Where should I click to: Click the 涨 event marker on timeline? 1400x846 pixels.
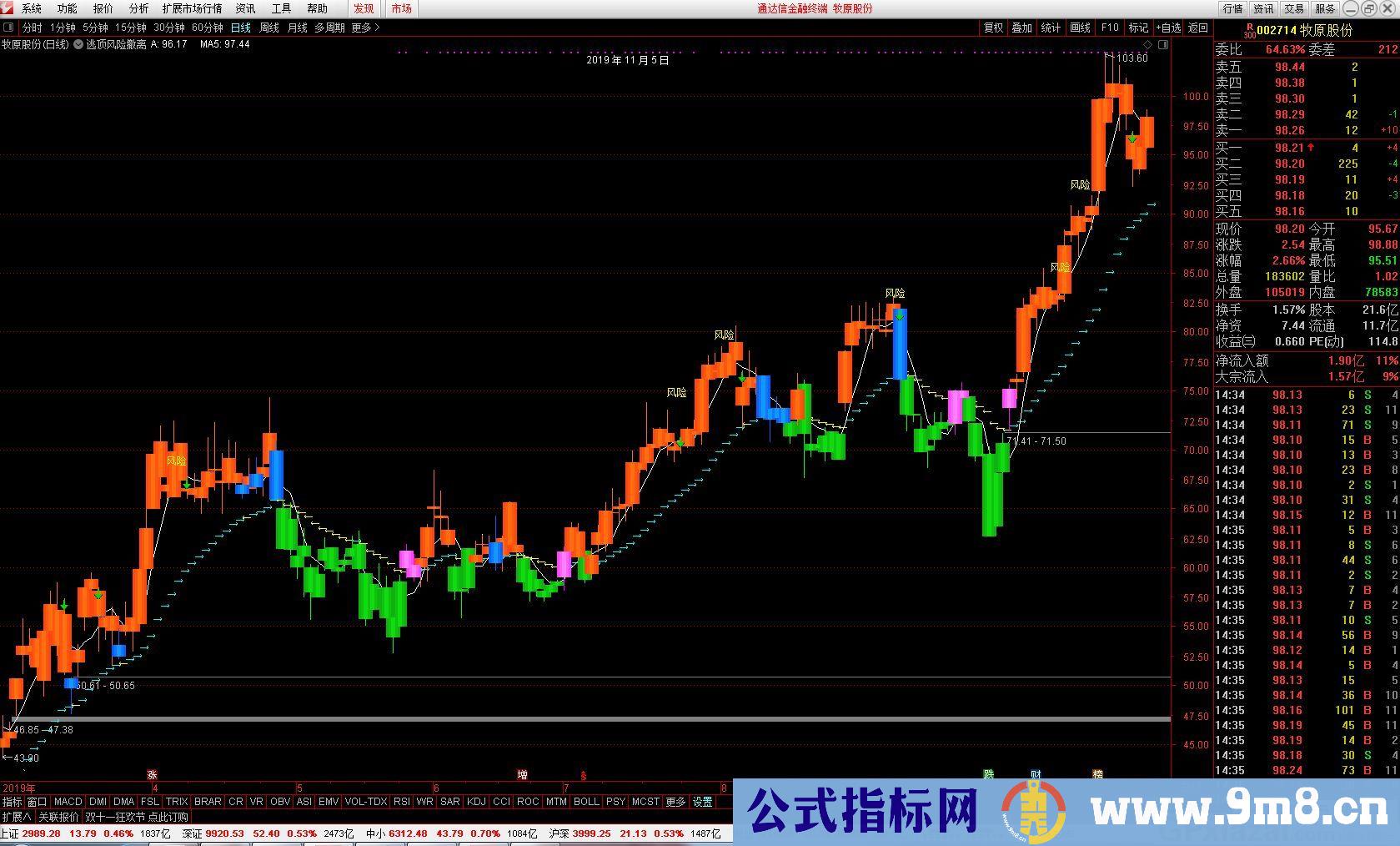coord(152,774)
